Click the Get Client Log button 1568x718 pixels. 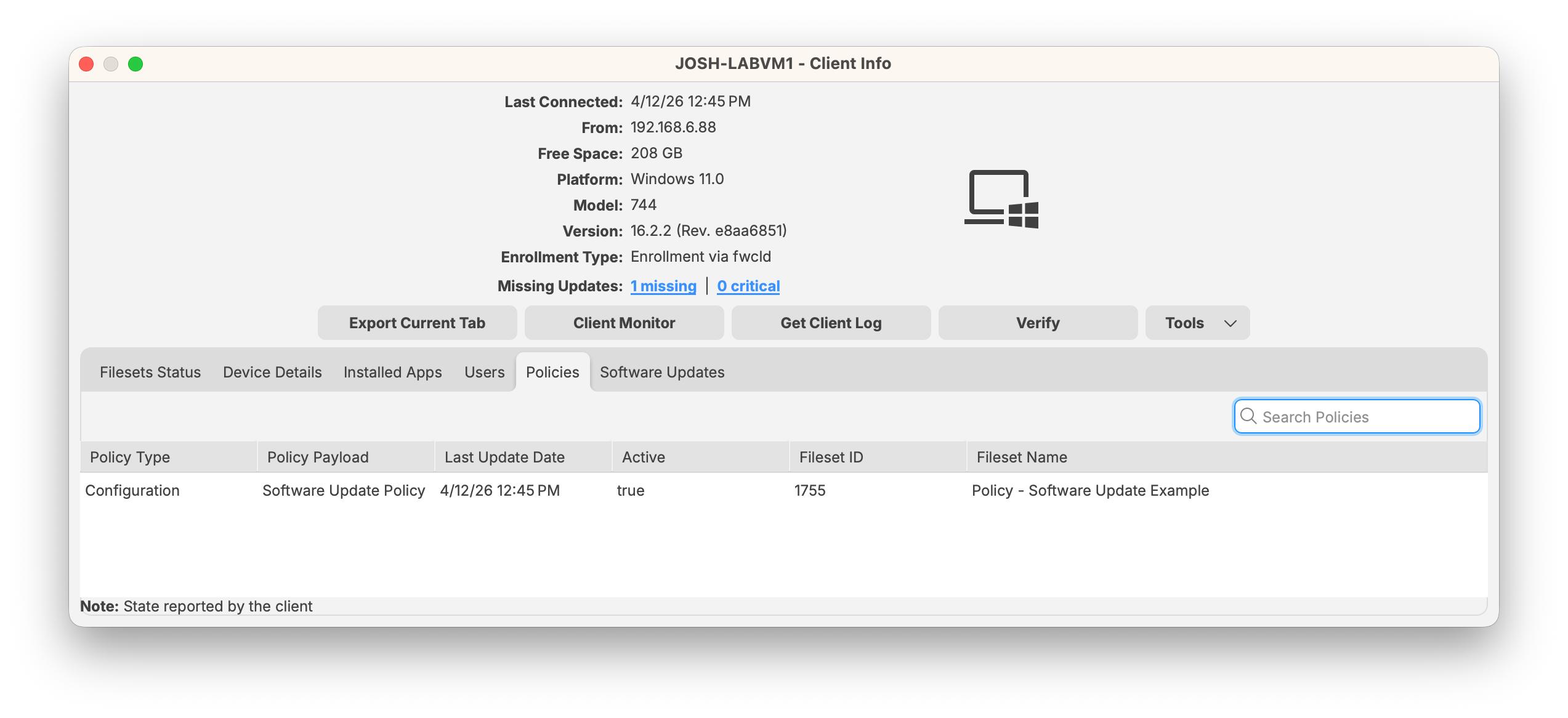pyautogui.click(x=831, y=323)
